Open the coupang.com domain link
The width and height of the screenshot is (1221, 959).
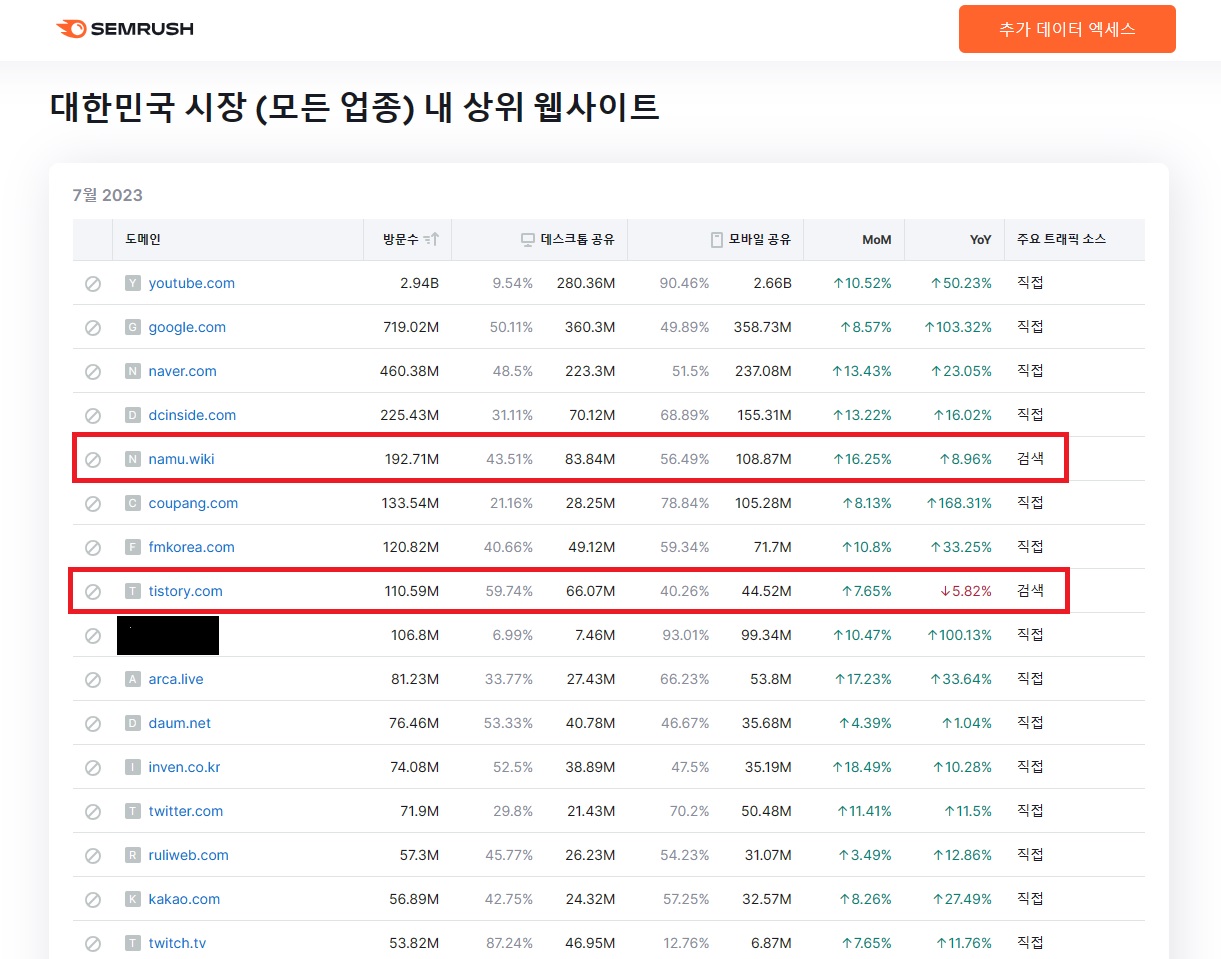pyautogui.click(x=193, y=503)
